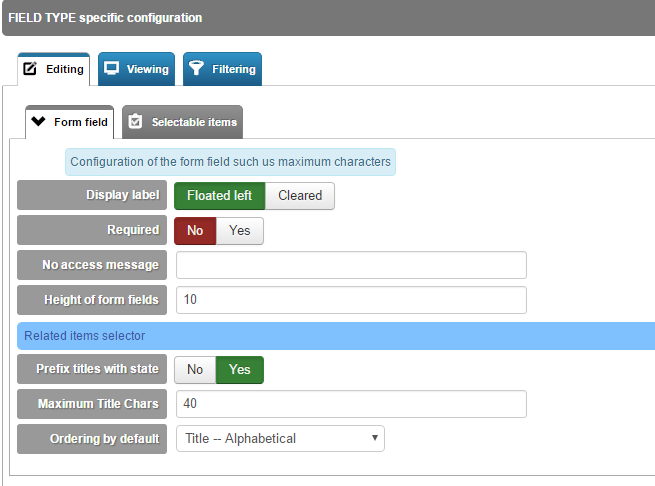Image resolution: width=655 pixels, height=486 pixels.
Task: Set Required to Yes
Action: point(240,231)
